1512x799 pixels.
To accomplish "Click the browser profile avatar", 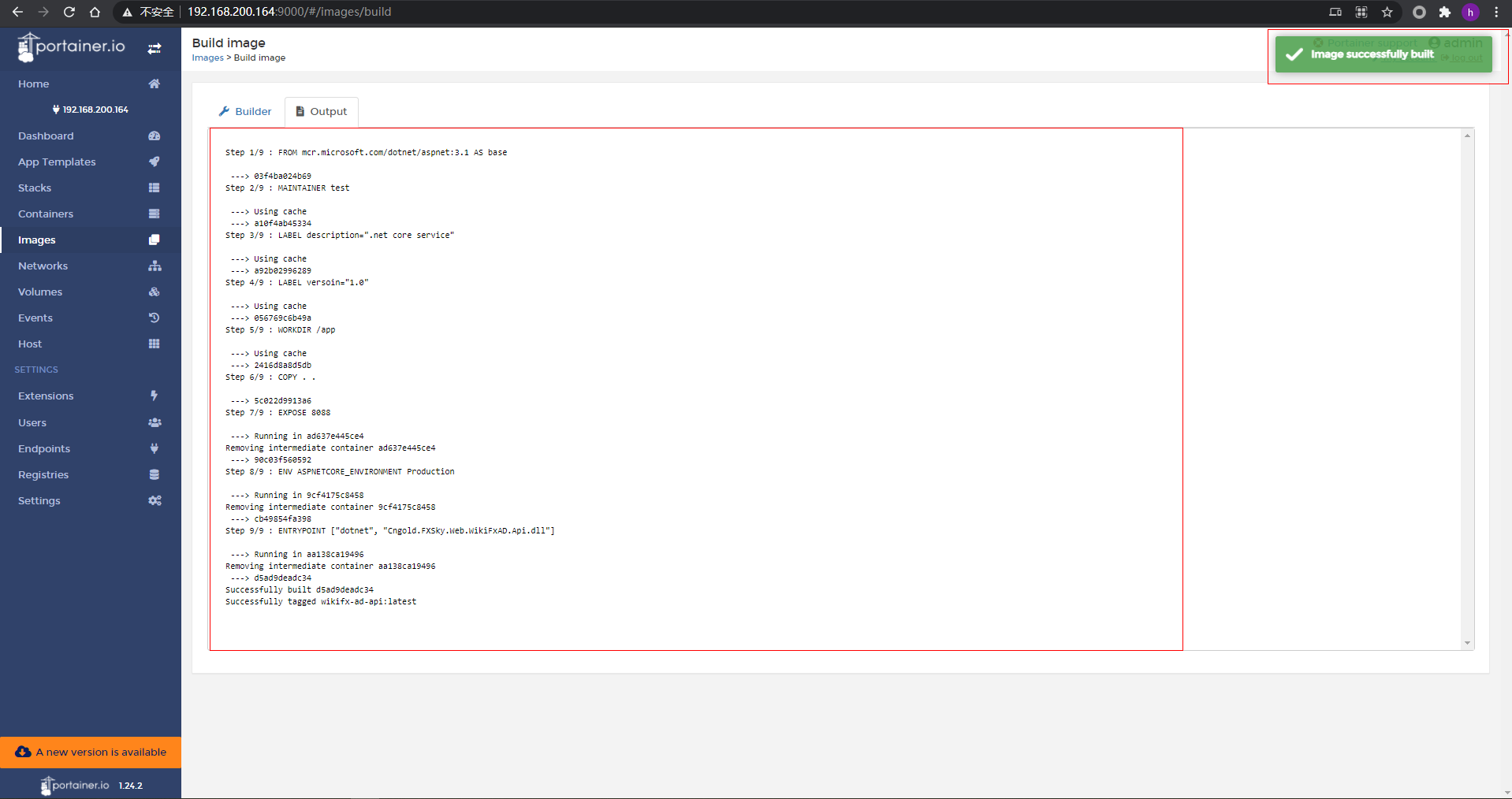I will tap(1470, 12).
